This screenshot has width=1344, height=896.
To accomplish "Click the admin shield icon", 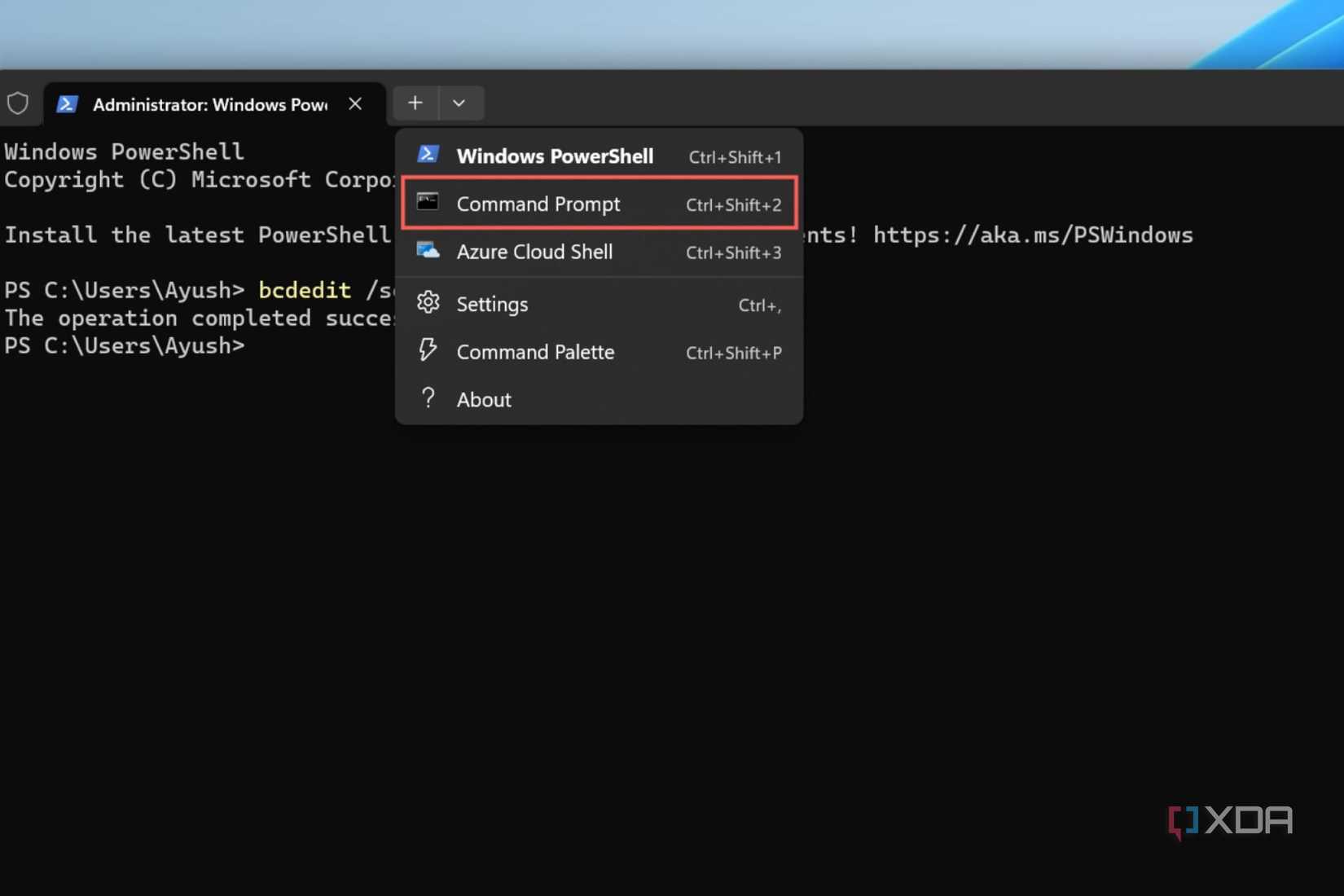I will (18, 103).
